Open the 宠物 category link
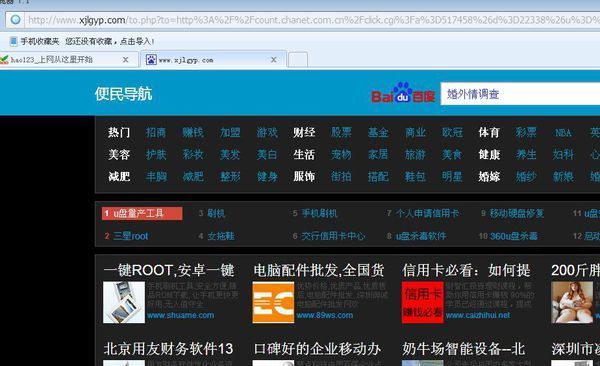 tap(341, 155)
